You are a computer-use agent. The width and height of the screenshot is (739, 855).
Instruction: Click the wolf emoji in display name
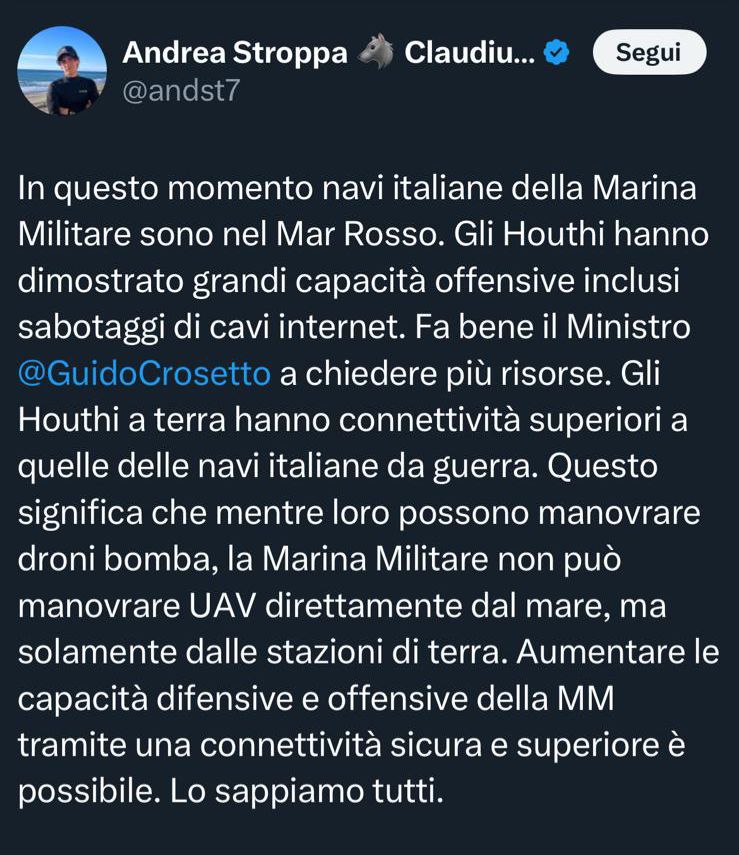pyautogui.click(x=375, y=52)
